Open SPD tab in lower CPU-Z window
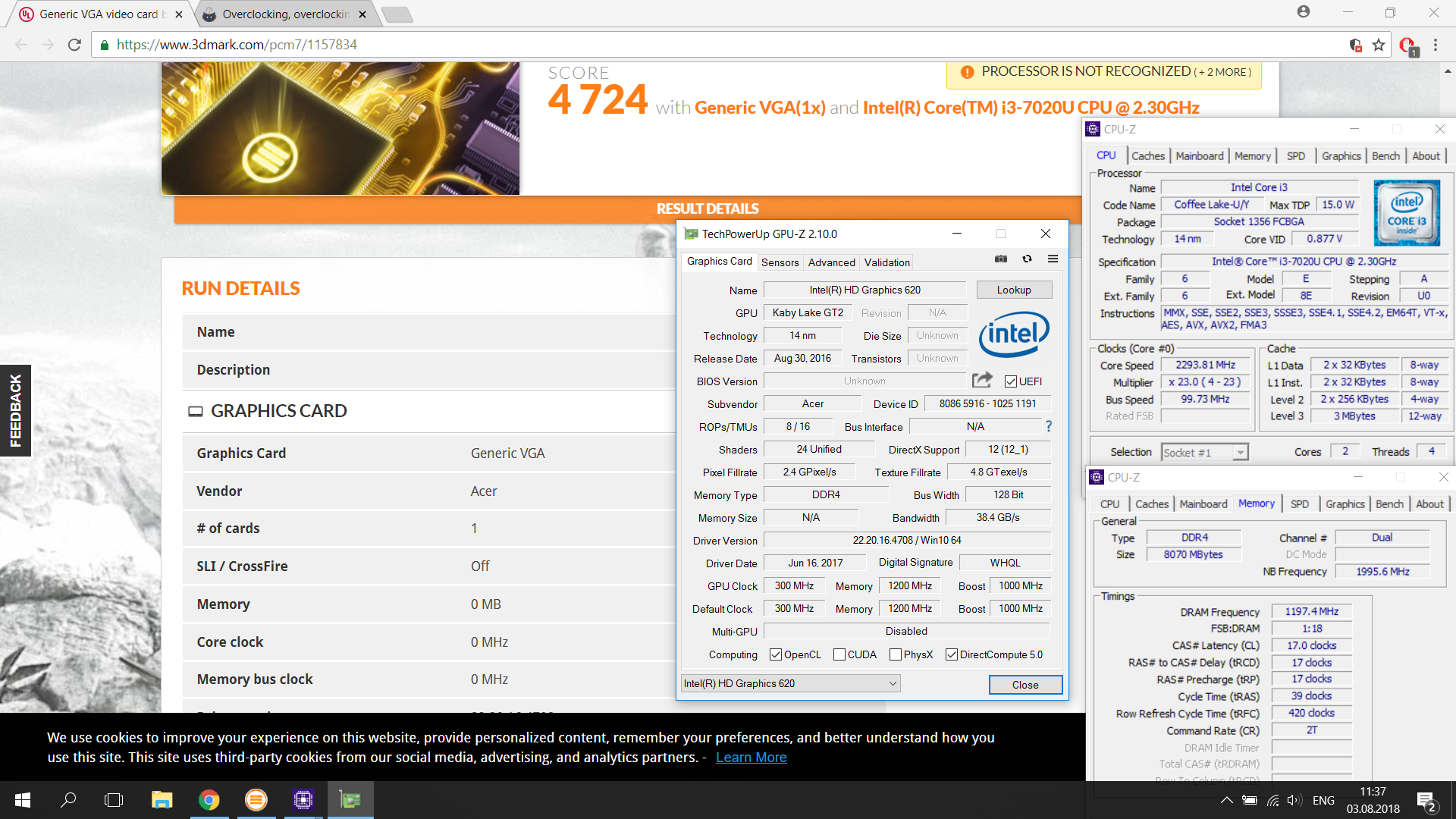 click(x=1299, y=504)
